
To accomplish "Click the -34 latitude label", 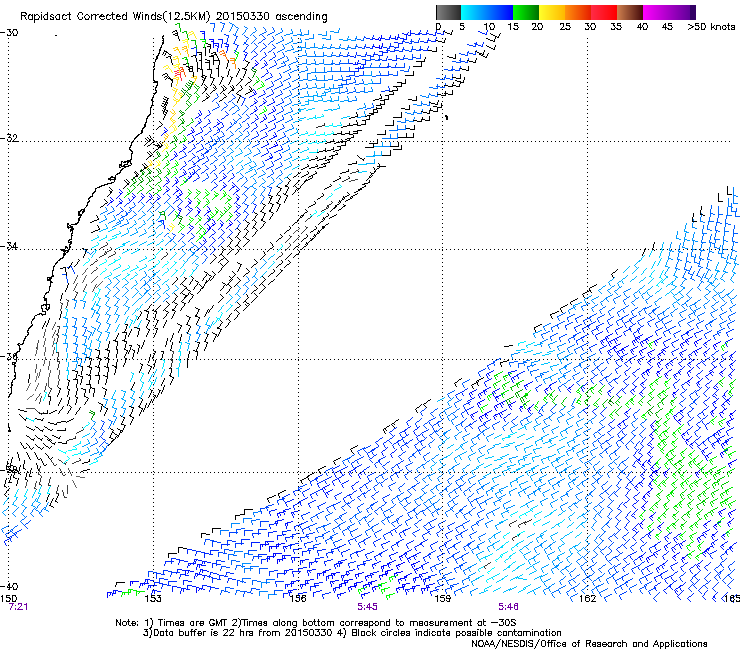I will tap(9, 246).
